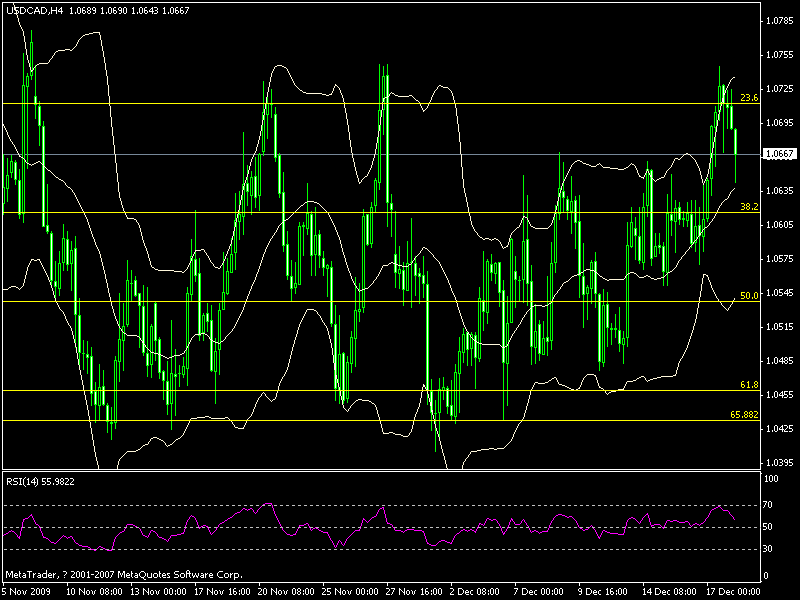Click the RSI 50 level label
The width and height of the screenshot is (800, 600).
[768, 527]
